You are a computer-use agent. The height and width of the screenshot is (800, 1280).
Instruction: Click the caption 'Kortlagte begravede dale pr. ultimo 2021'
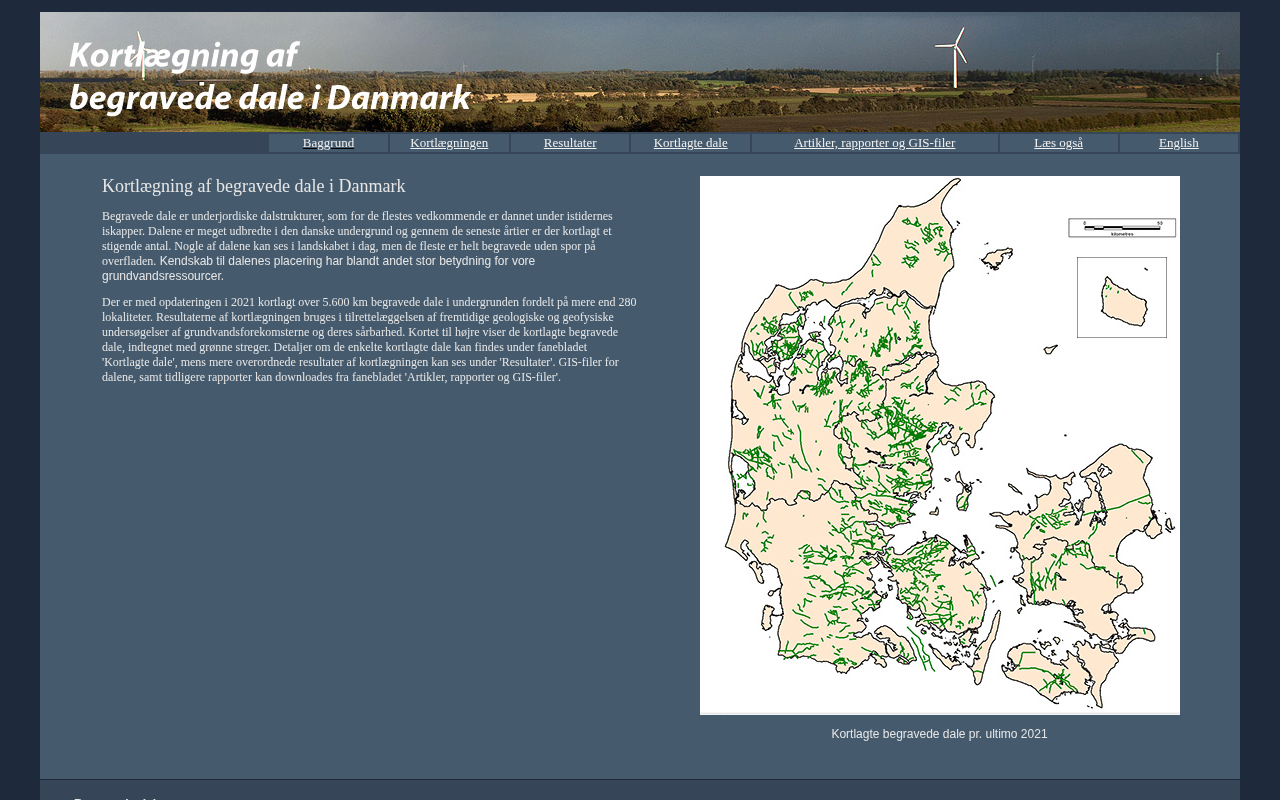(939, 734)
